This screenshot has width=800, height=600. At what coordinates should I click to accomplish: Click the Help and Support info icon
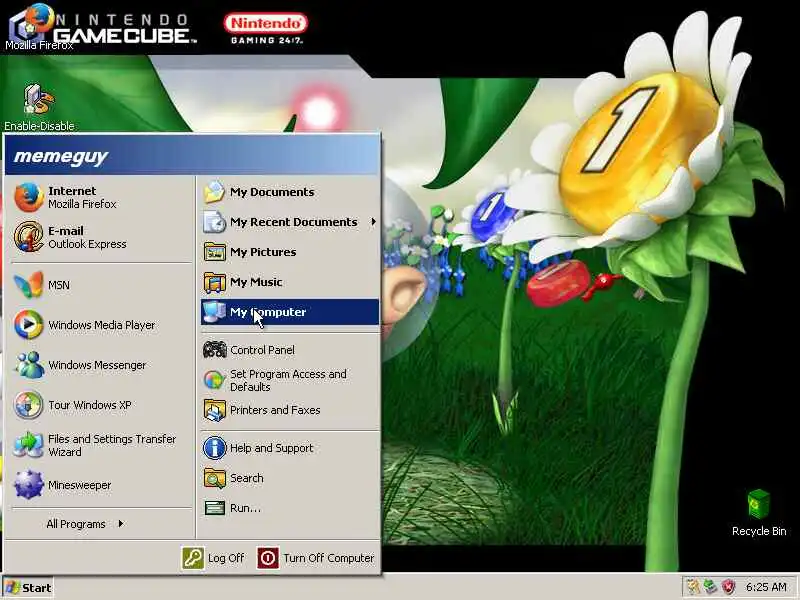point(214,448)
